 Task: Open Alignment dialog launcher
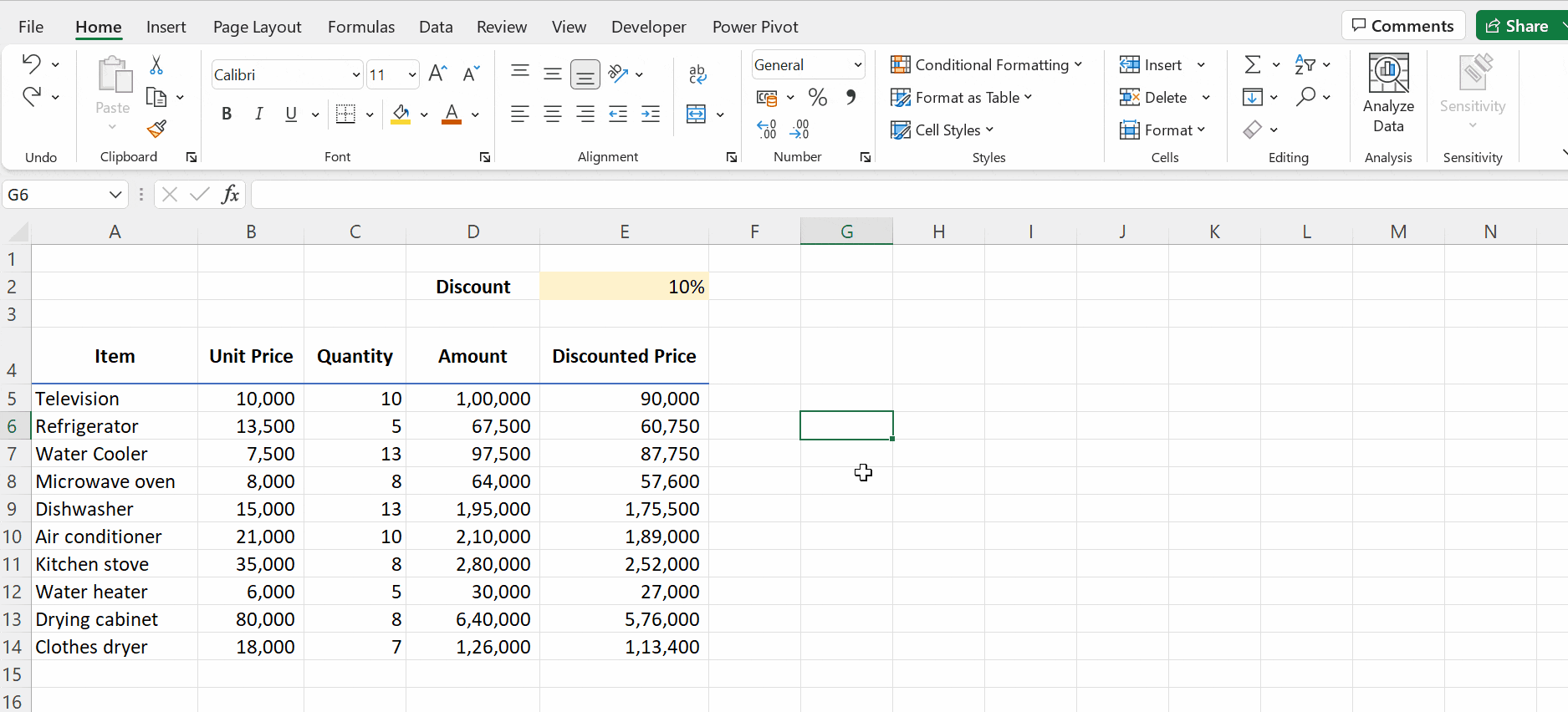coord(732,157)
